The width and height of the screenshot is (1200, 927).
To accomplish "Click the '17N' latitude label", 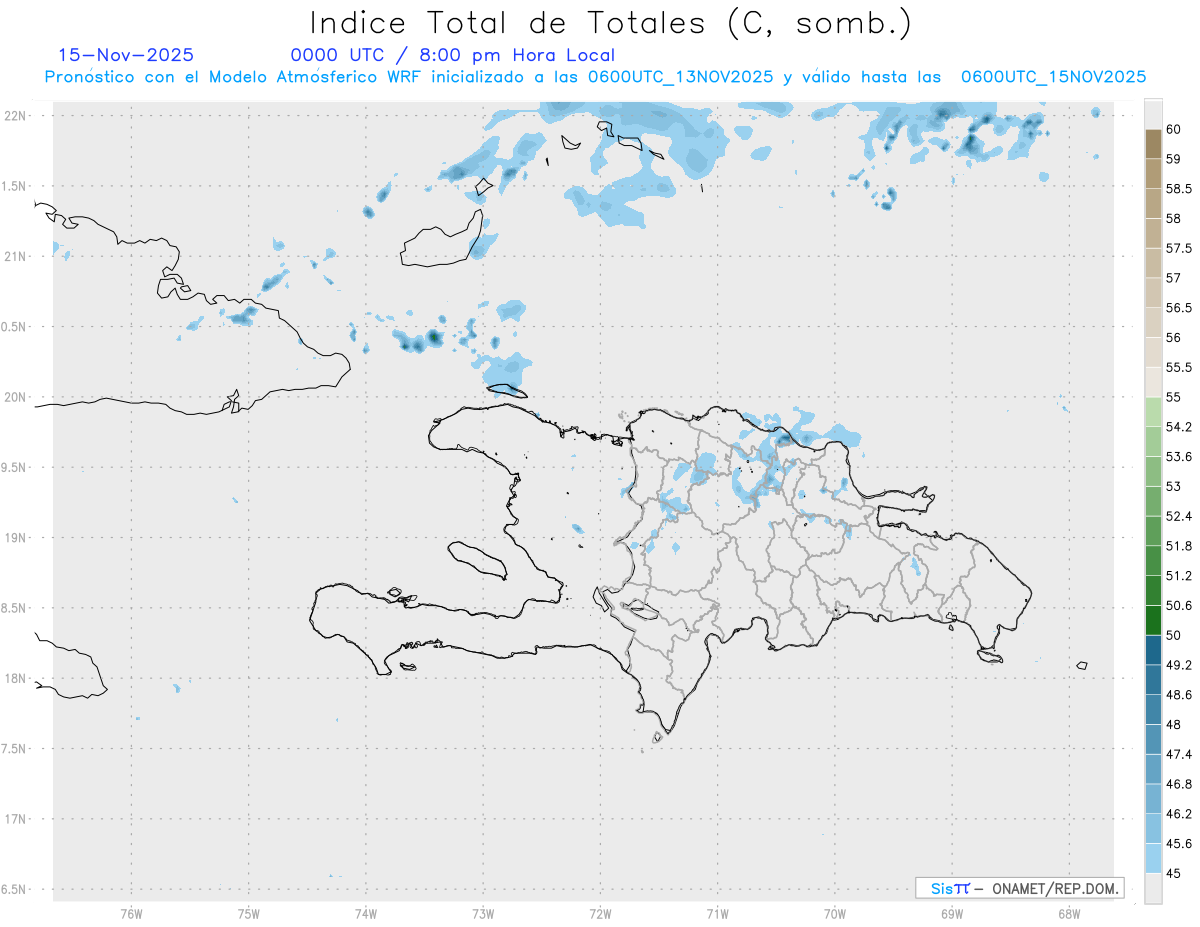I will coord(17,819).
